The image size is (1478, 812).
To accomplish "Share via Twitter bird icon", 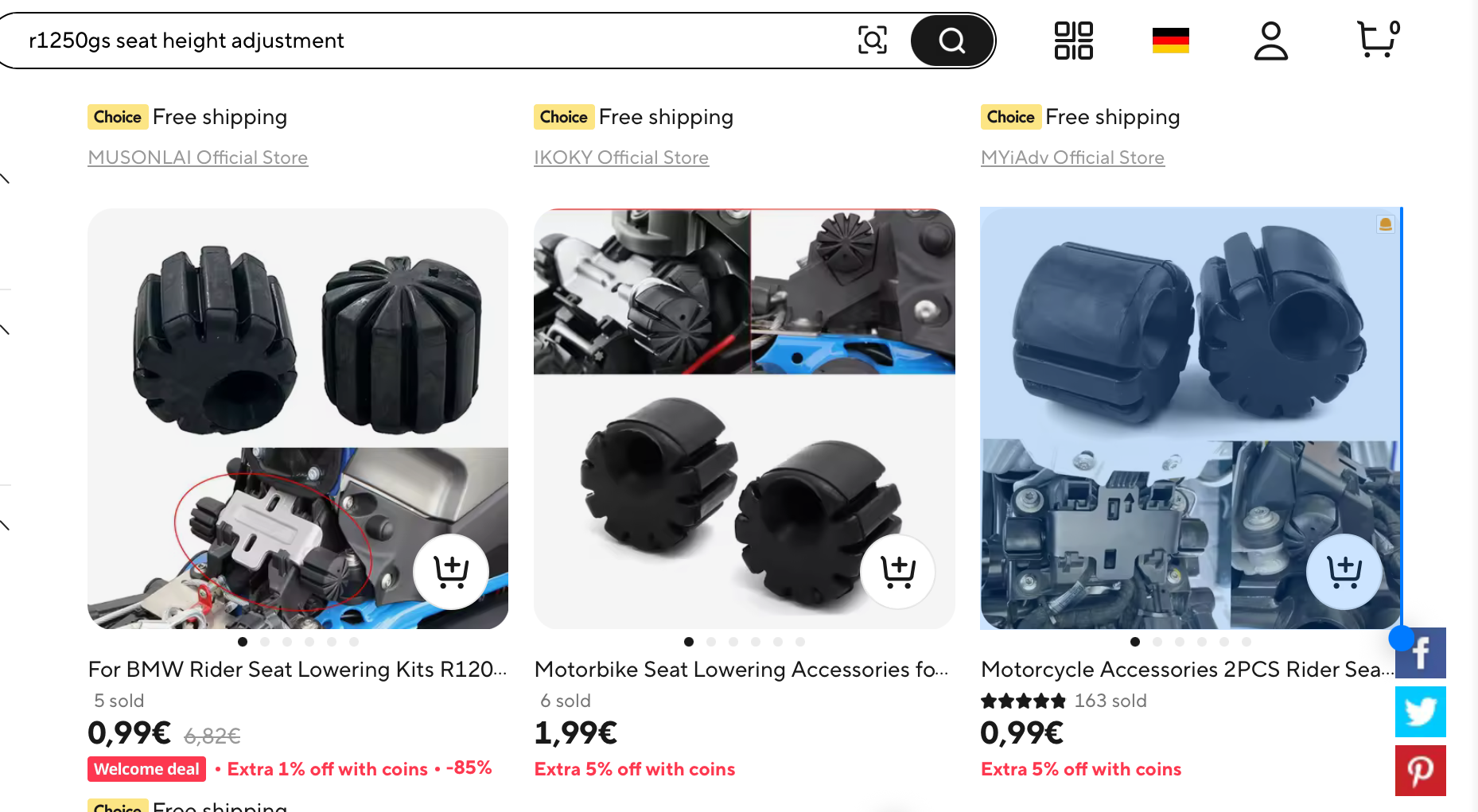I will (1421, 712).
